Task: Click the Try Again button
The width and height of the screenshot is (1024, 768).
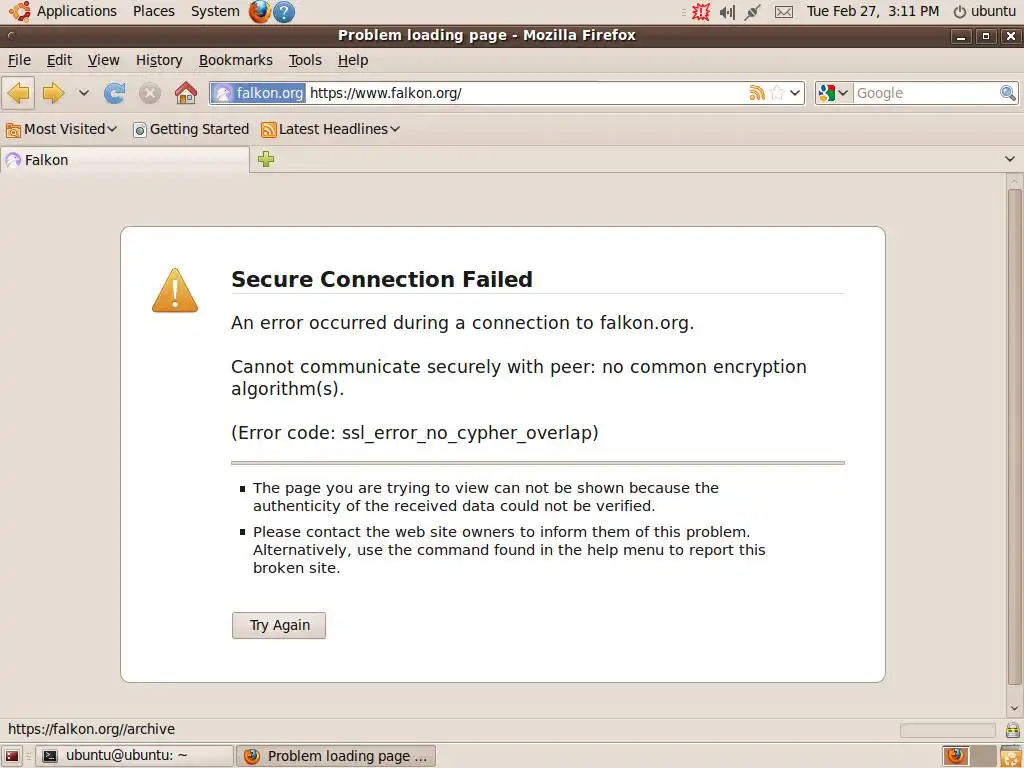Action: tap(279, 625)
